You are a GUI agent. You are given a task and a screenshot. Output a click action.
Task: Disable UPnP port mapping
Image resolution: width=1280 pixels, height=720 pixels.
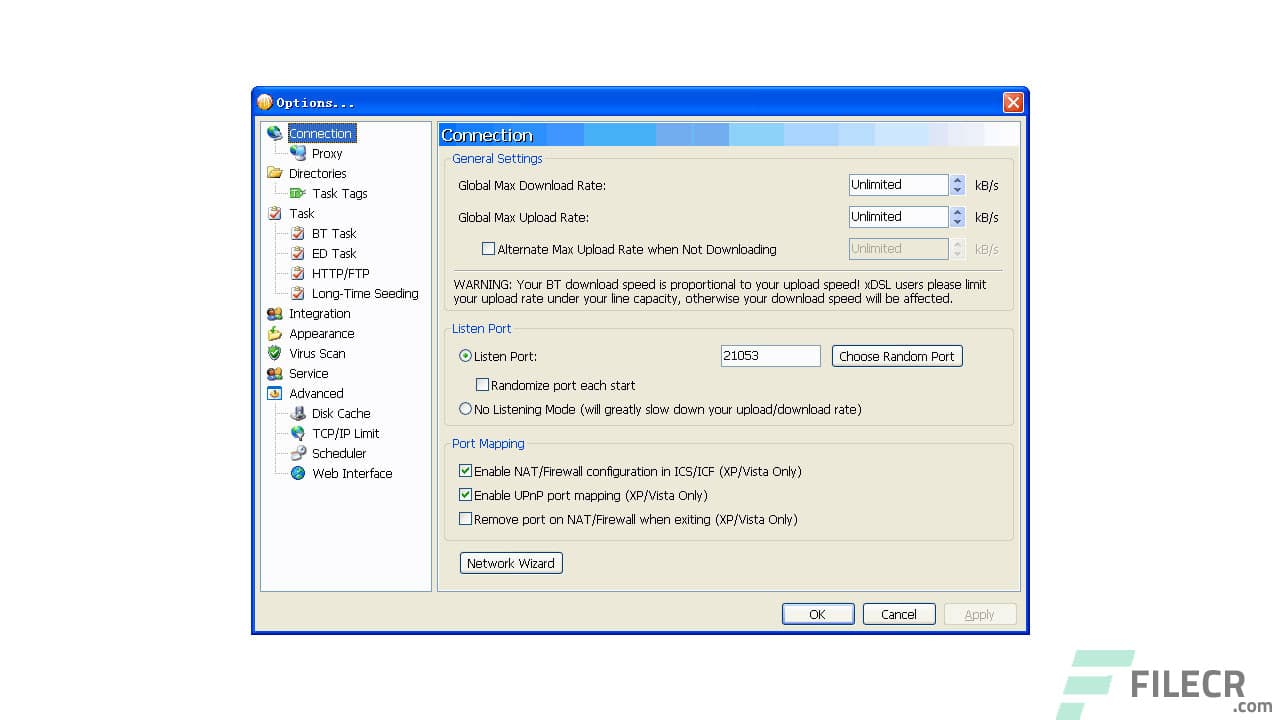[x=466, y=495]
